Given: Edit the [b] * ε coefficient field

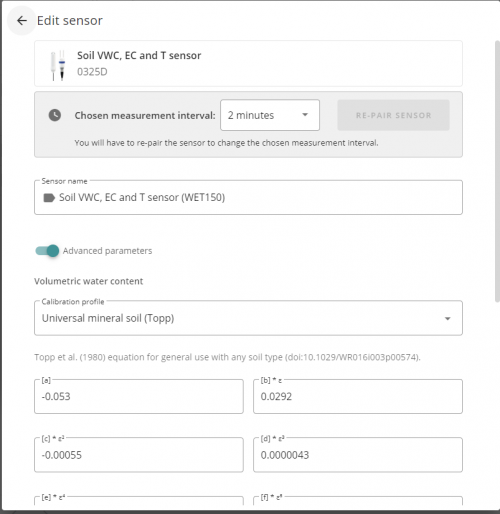Looking at the screenshot, I should (x=358, y=396).
